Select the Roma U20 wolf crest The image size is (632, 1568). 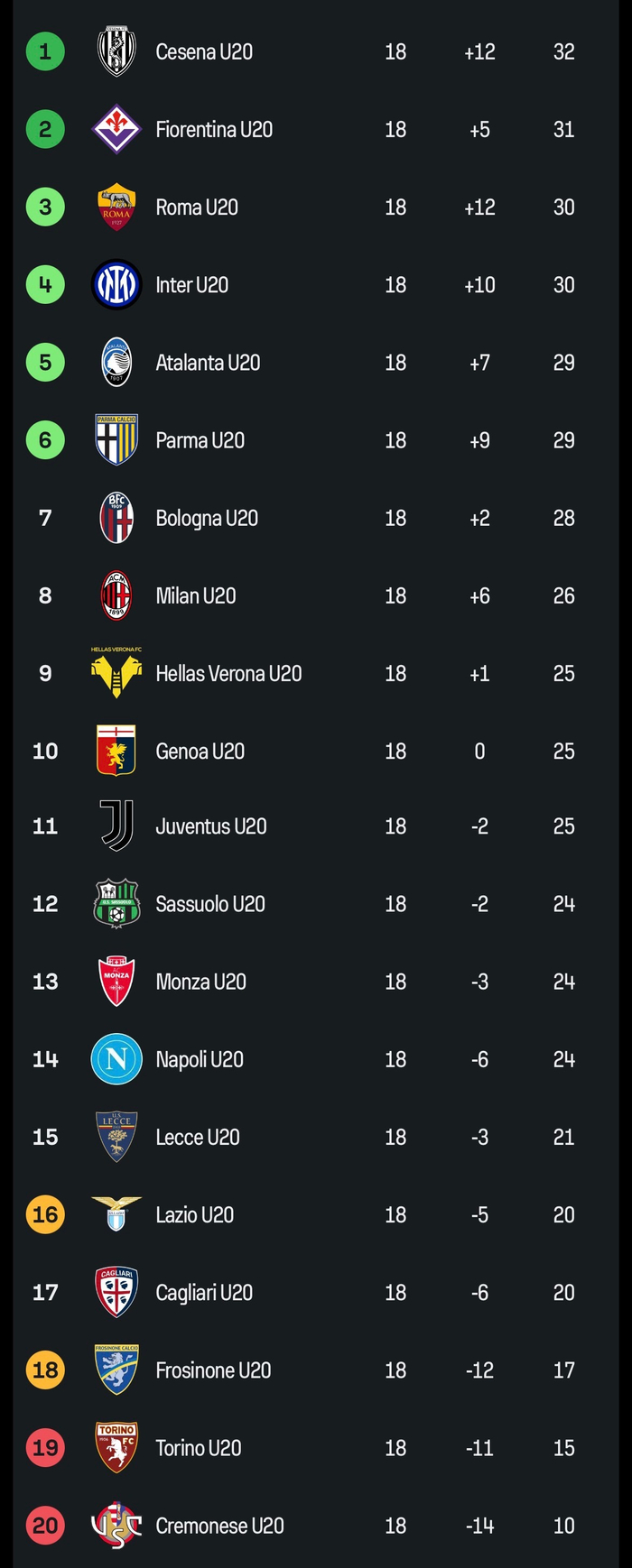click(x=116, y=208)
